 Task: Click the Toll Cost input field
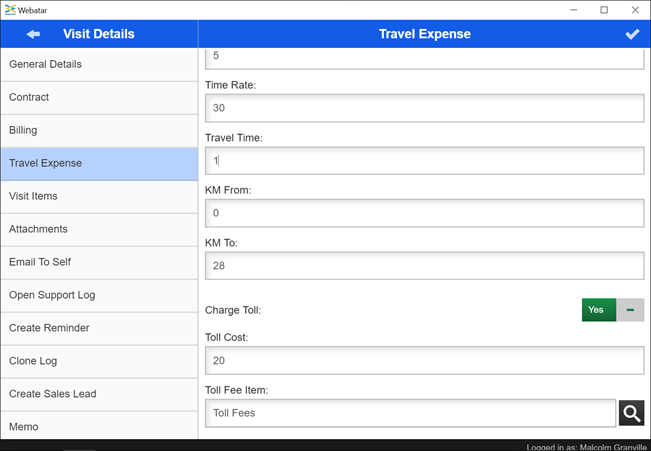(424, 360)
